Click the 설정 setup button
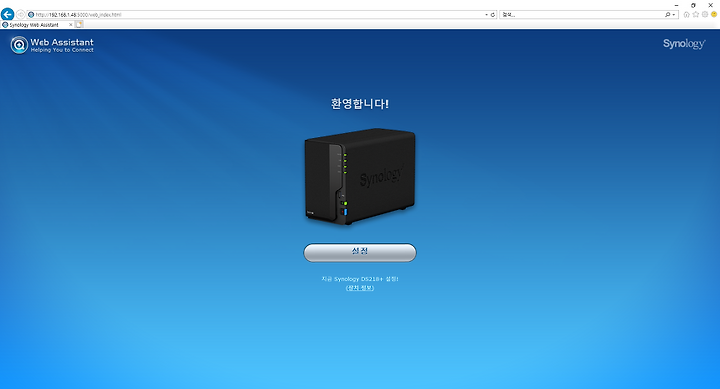This screenshot has height=389, width=720. click(x=360, y=253)
